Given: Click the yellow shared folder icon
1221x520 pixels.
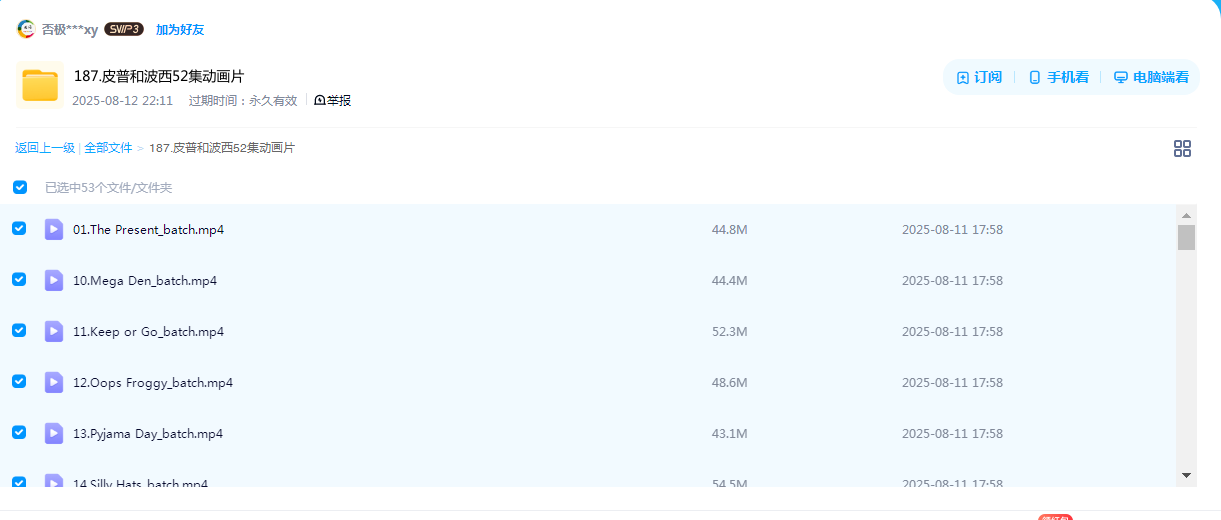Looking at the screenshot, I should (x=40, y=85).
